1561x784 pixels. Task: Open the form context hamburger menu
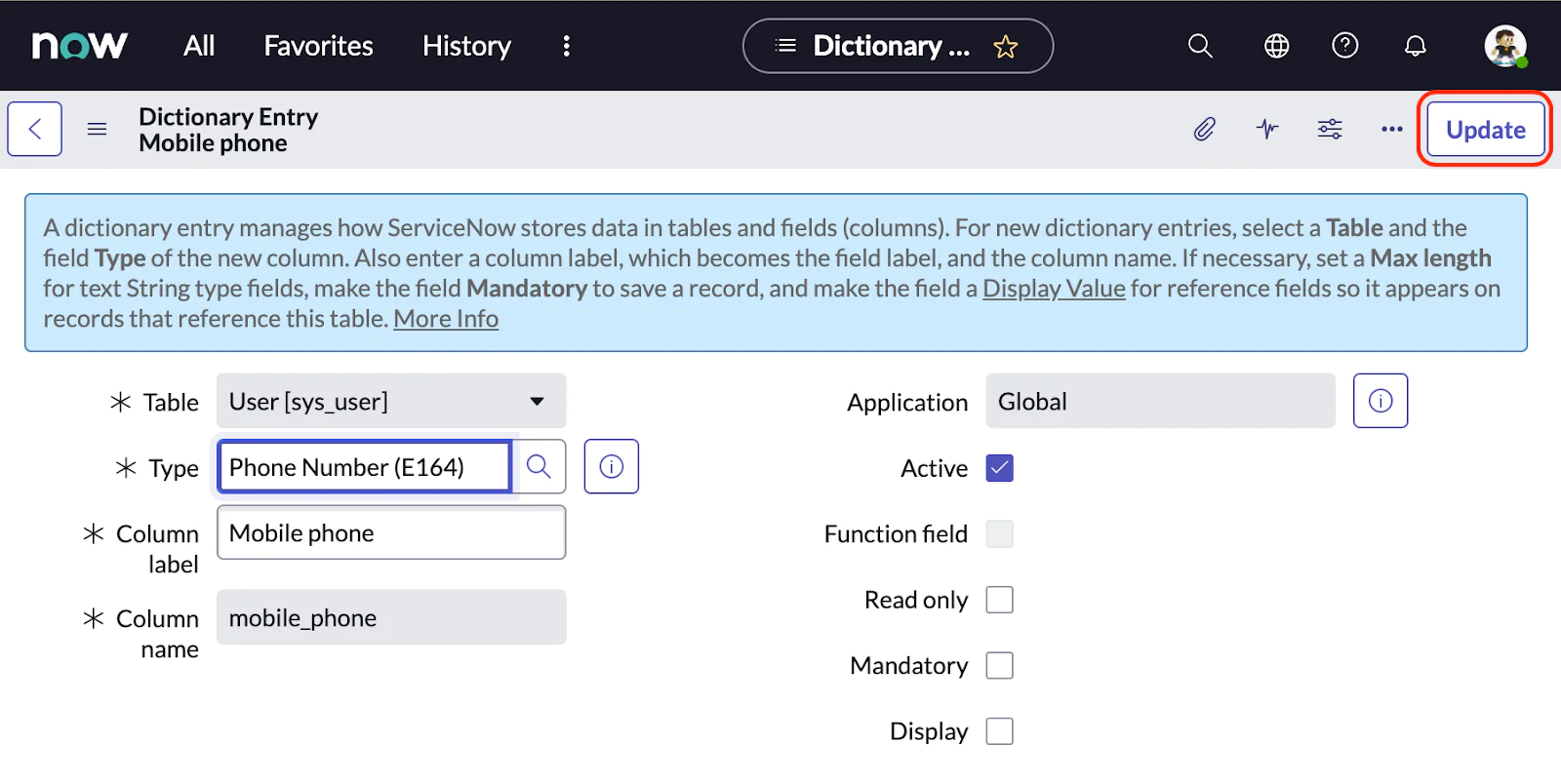pos(97,129)
